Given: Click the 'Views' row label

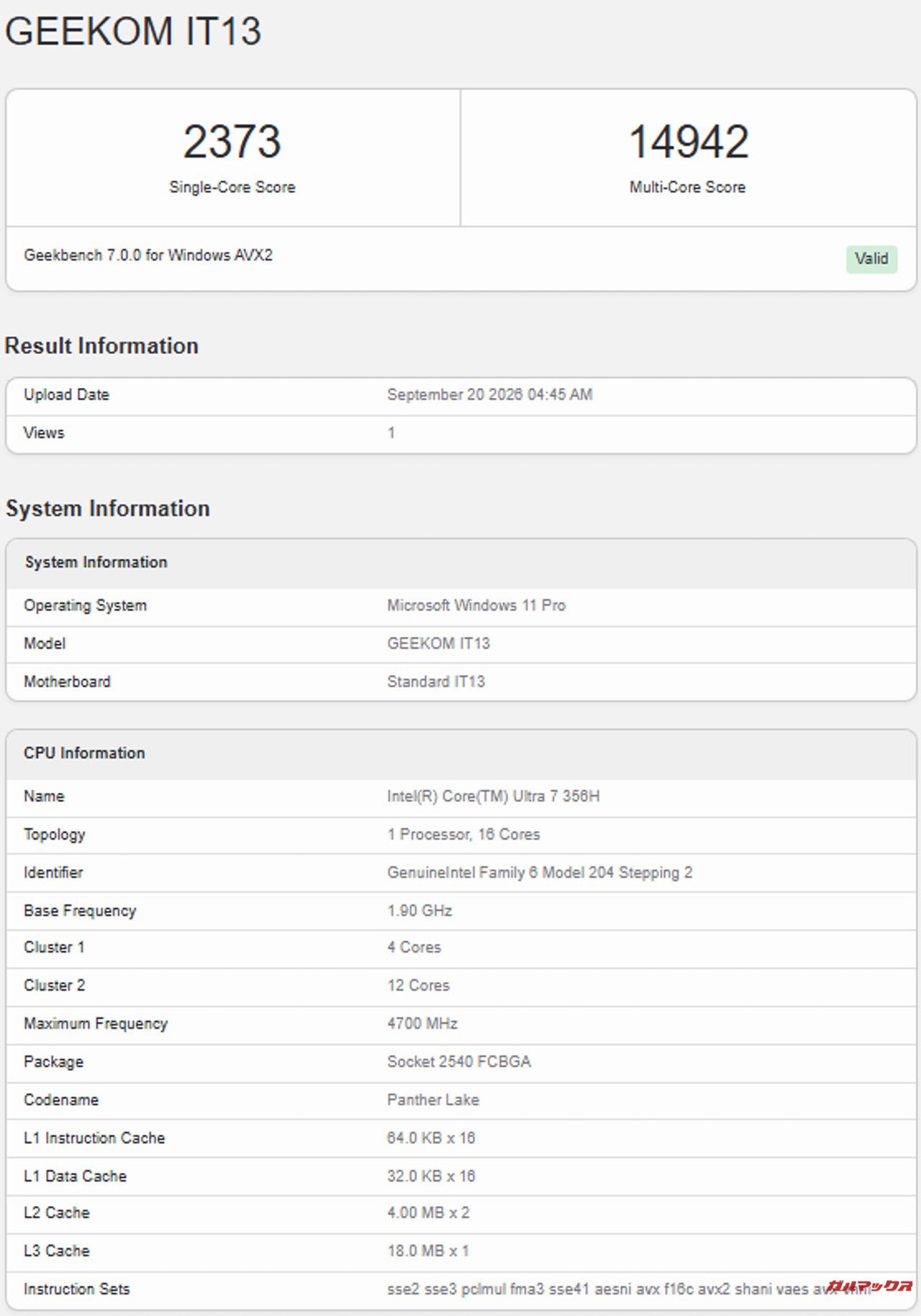Looking at the screenshot, I should coord(44,432).
